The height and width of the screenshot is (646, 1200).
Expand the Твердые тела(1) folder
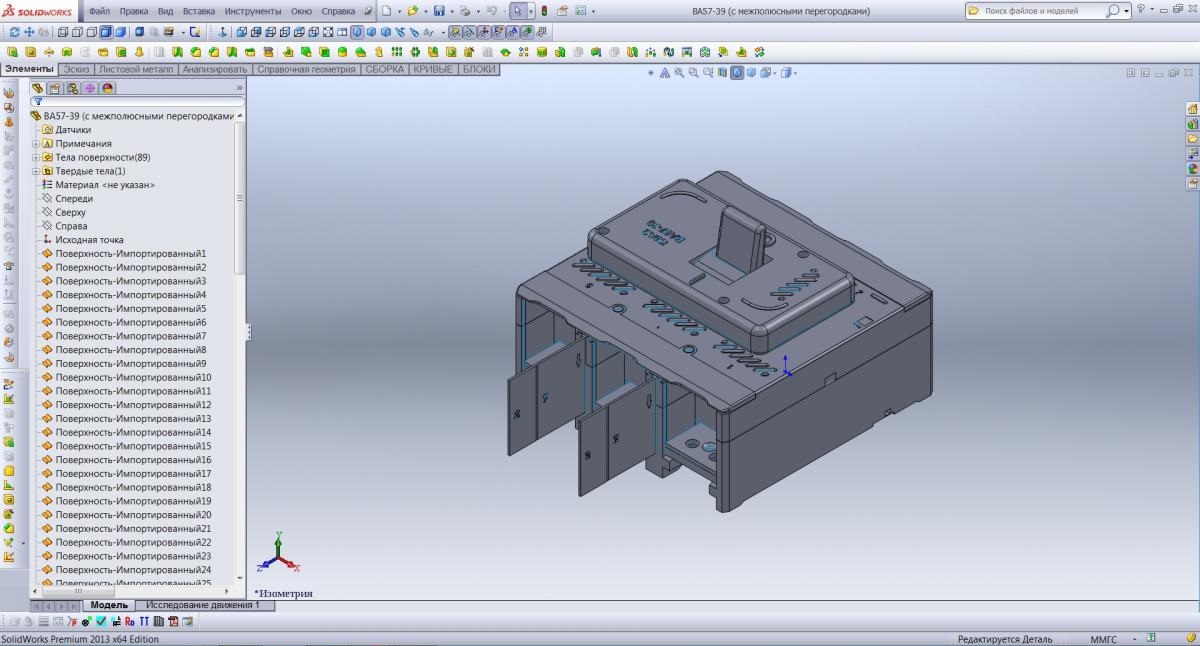(x=36, y=171)
